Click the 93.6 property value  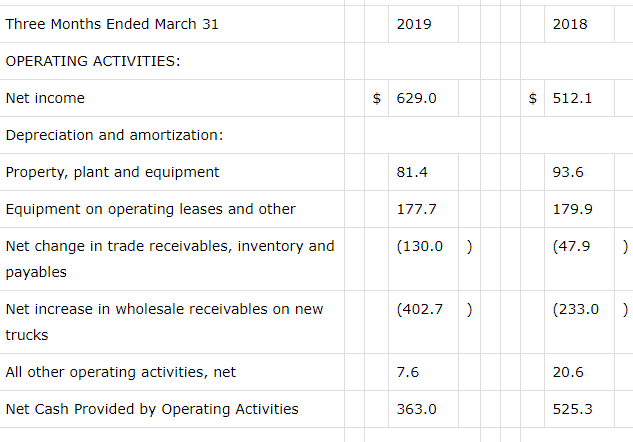(568, 172)
